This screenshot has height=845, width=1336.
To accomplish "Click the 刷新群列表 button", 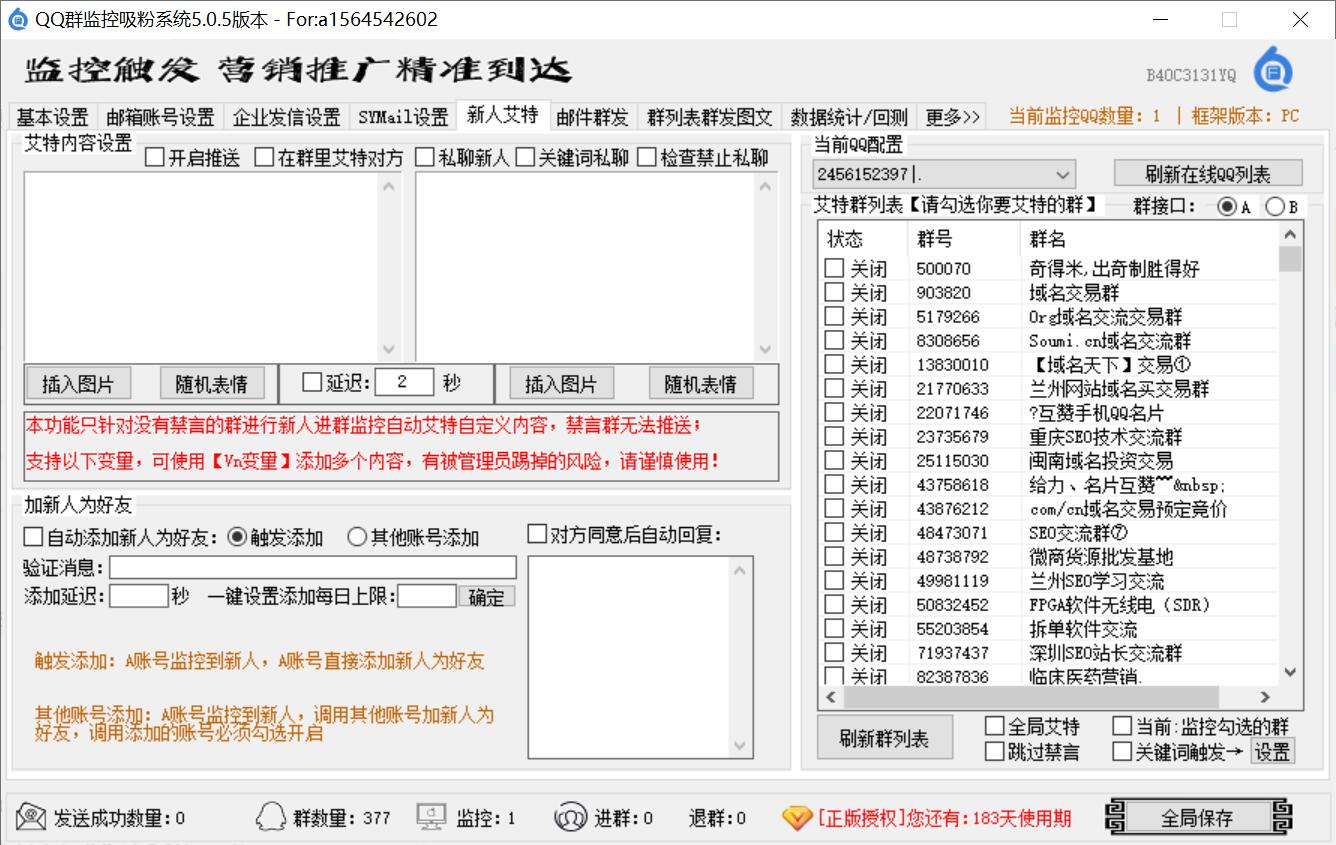I will tap(884, 739).
